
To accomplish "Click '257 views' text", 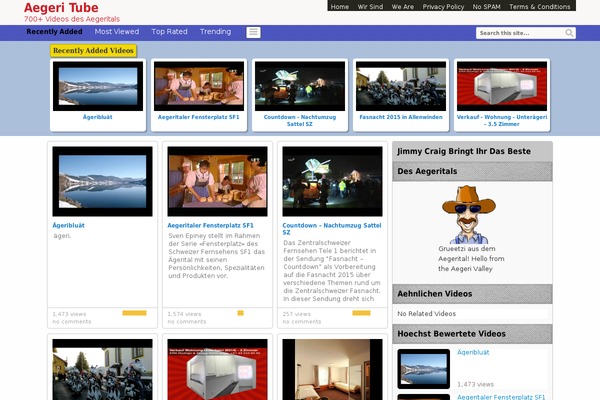I will coord(297,314).
